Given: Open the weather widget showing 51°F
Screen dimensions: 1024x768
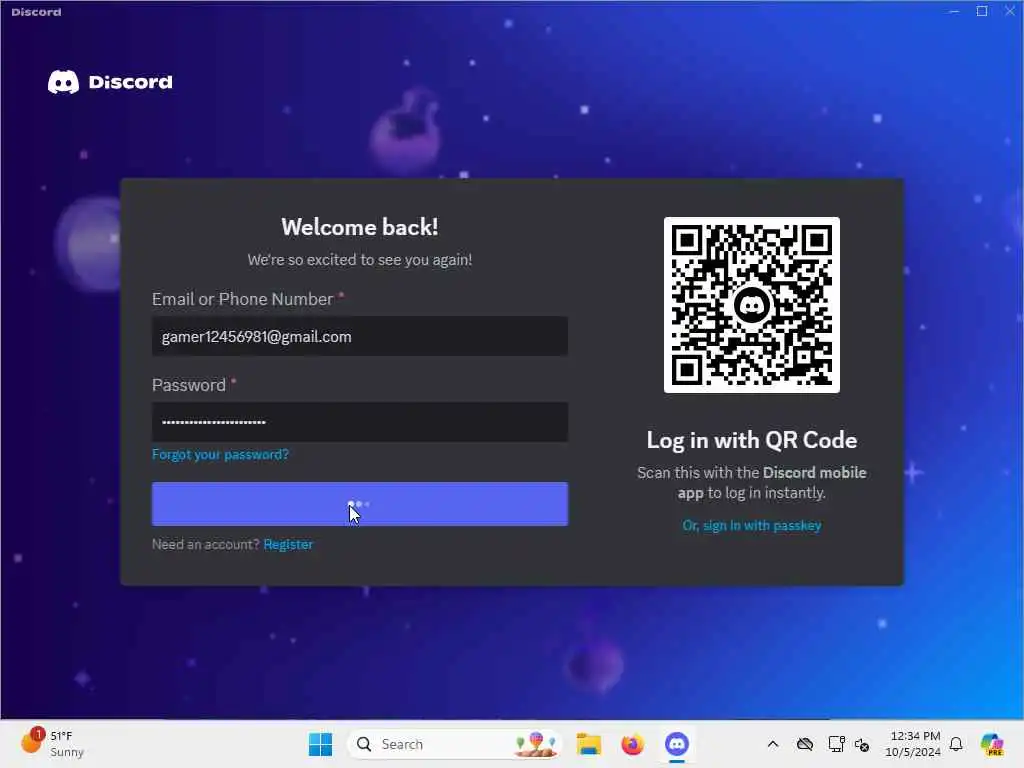Looking at the screenshot, I should (52, 744).
